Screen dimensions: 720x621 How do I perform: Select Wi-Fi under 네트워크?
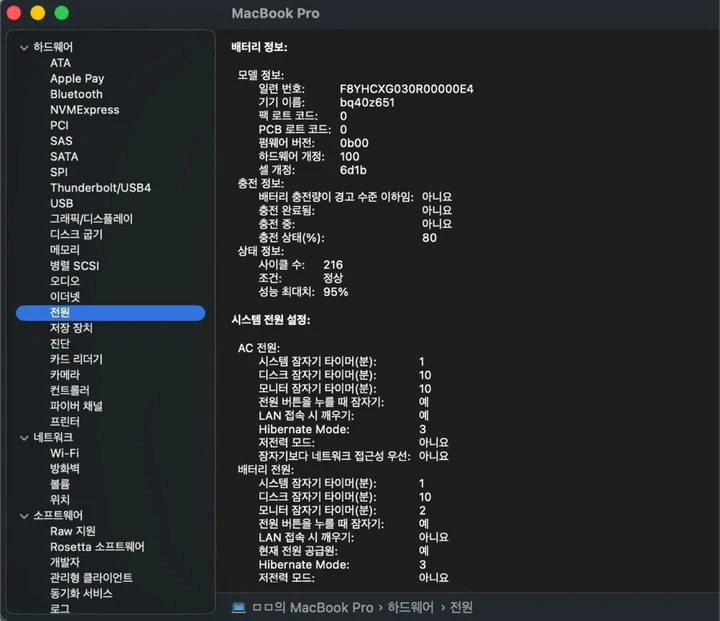pos(64,453)
